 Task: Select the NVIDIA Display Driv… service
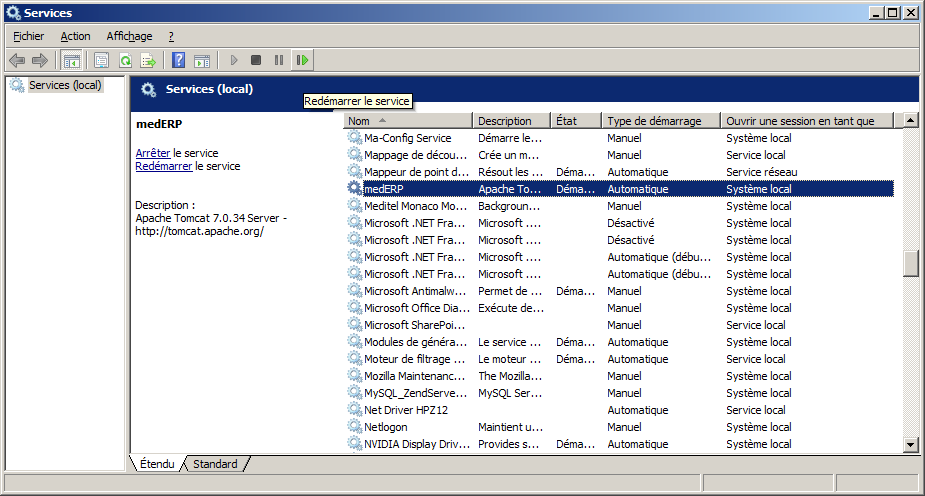pyautogui.click(x=619, y=444)
